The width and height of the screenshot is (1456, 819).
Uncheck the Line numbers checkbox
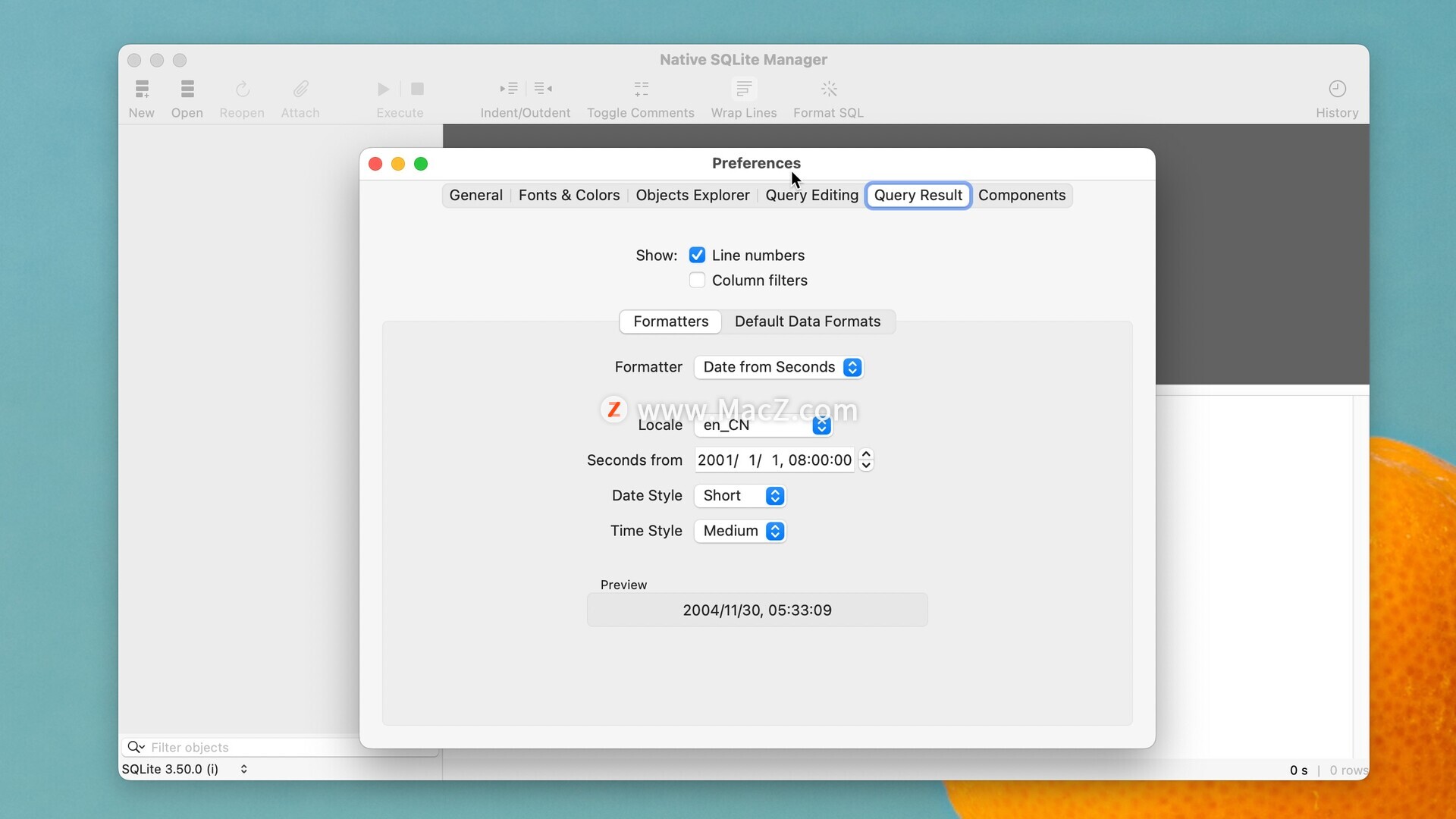pos(697,256)
